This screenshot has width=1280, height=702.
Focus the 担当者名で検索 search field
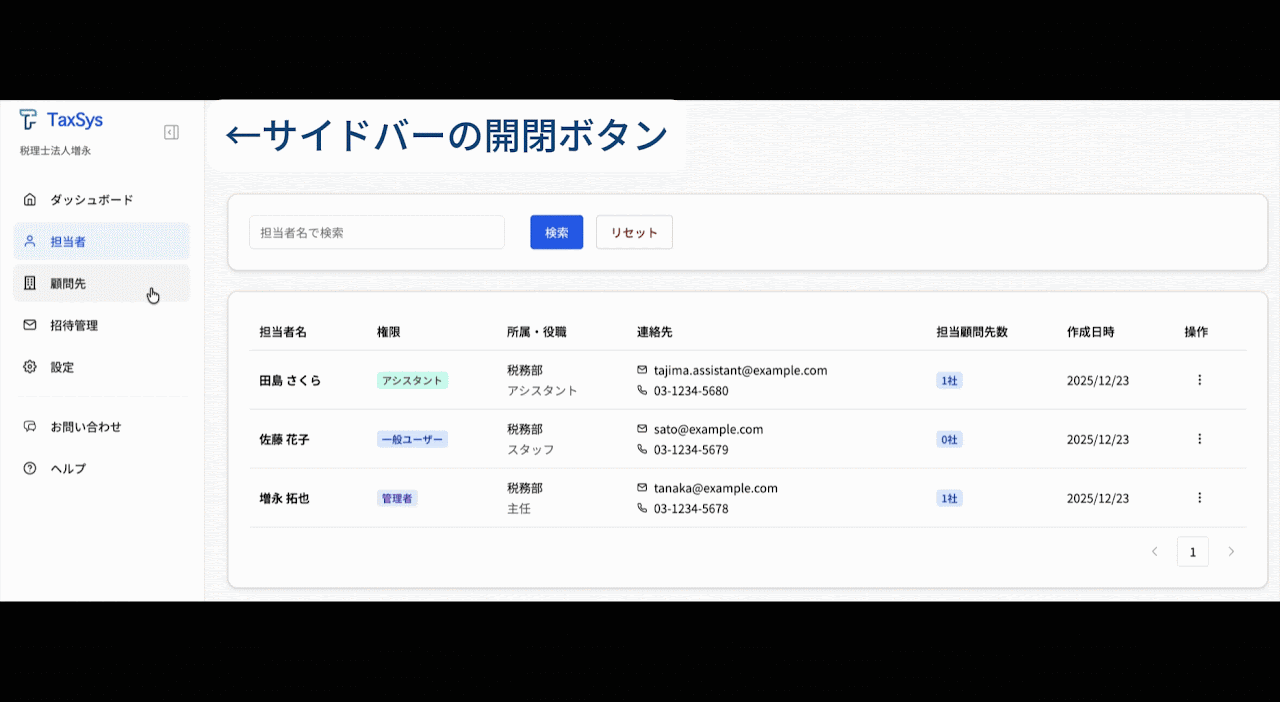[x=377, y=232]
